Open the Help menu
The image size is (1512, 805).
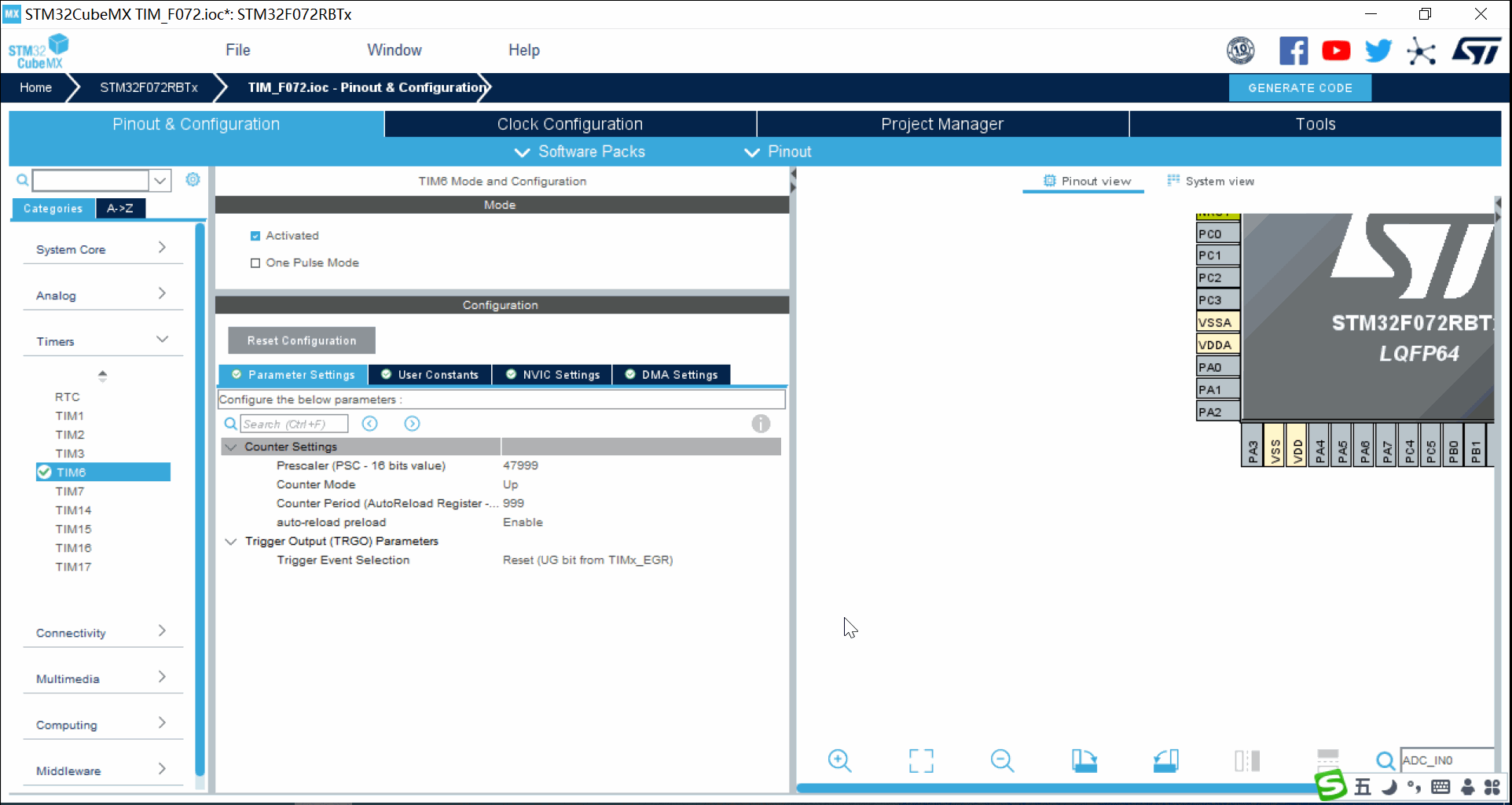[524, 50]
